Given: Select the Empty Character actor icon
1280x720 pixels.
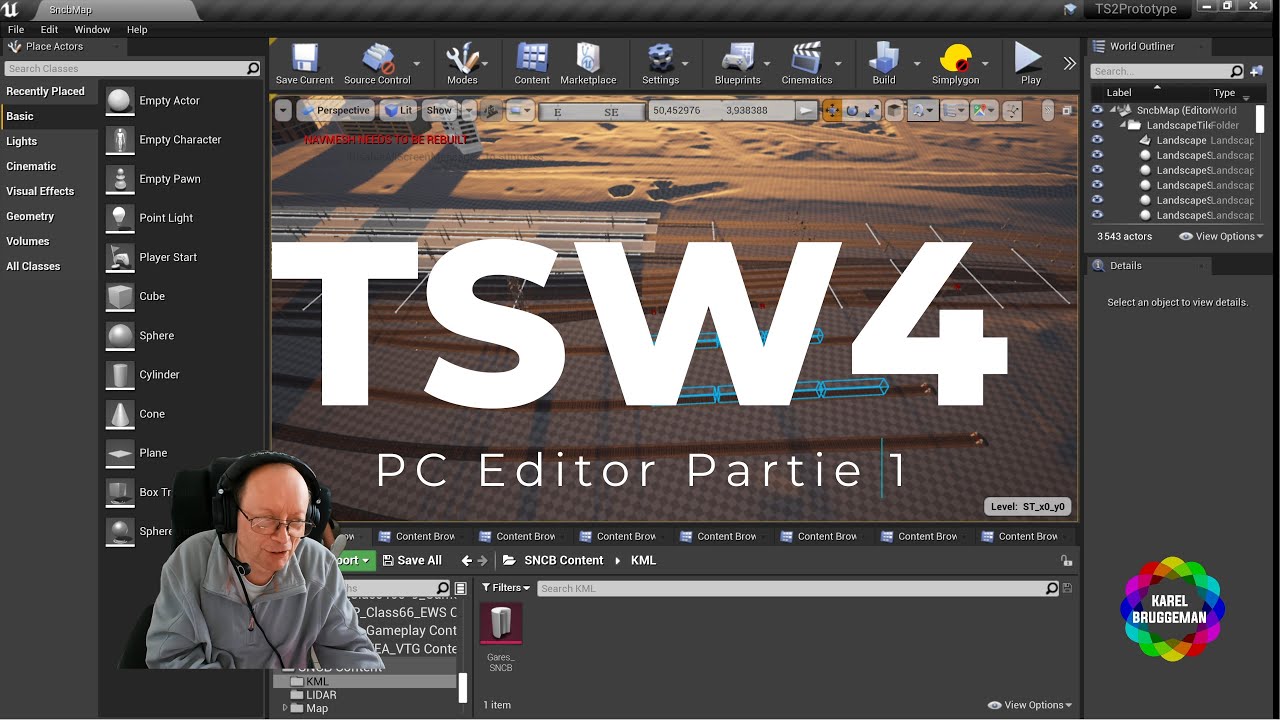Looking at the screenshot, I should [120, 140].
